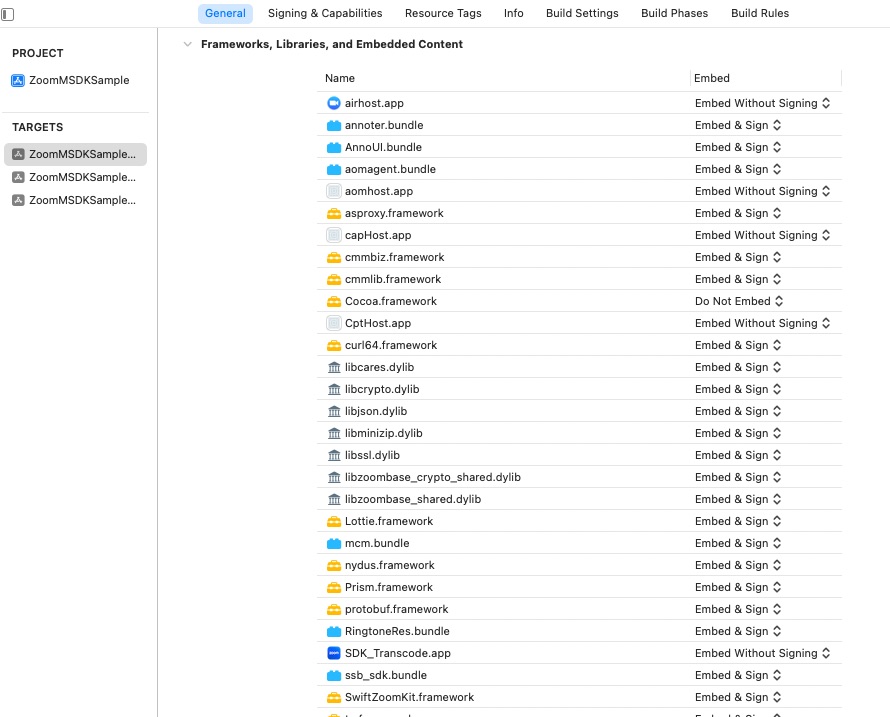This screenshot has width=890, height=717.
Task: Open embed dropdown for libzoombase_shared.dylib
Action: 738,500
